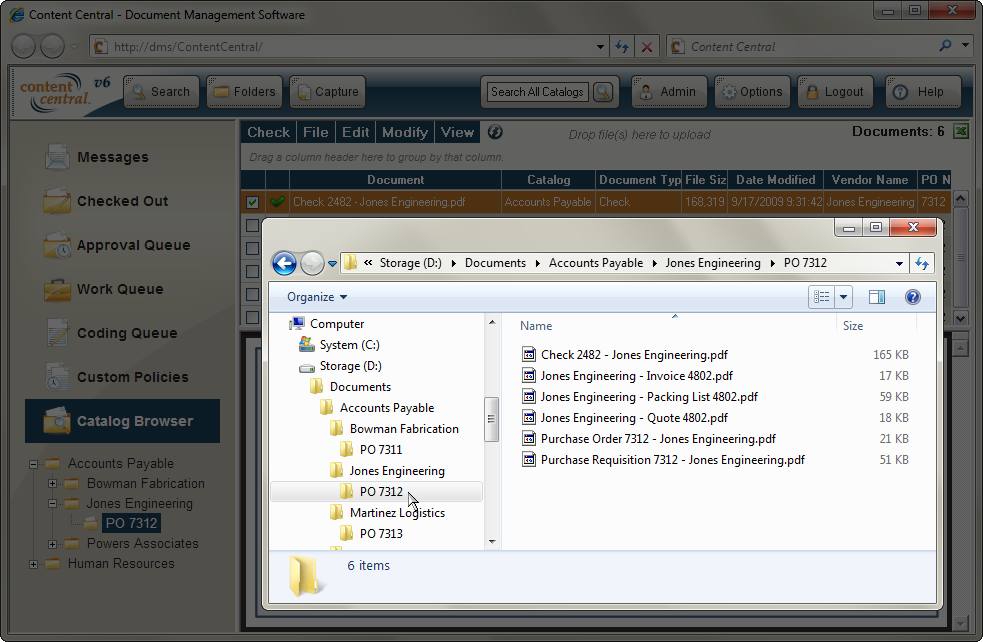Viewport: 983px width, 642px height.
Task: Click the Explorer address refresh icon
Action: [922, 263]
